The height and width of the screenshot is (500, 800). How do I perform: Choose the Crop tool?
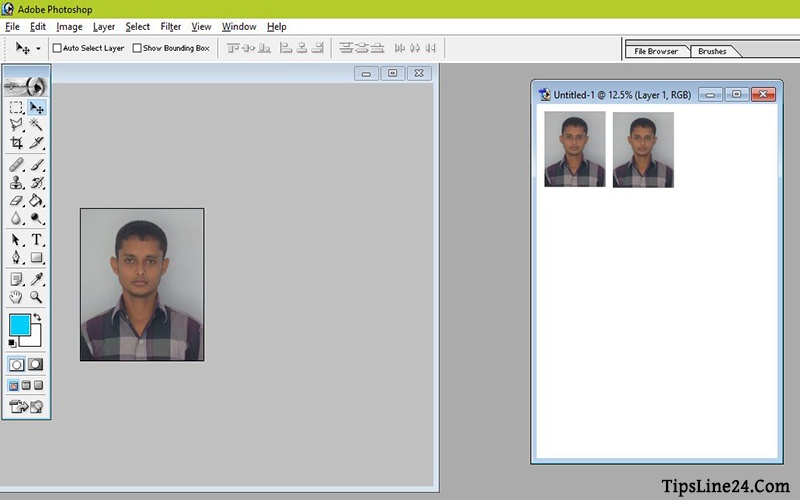click(x=16, y=143)
